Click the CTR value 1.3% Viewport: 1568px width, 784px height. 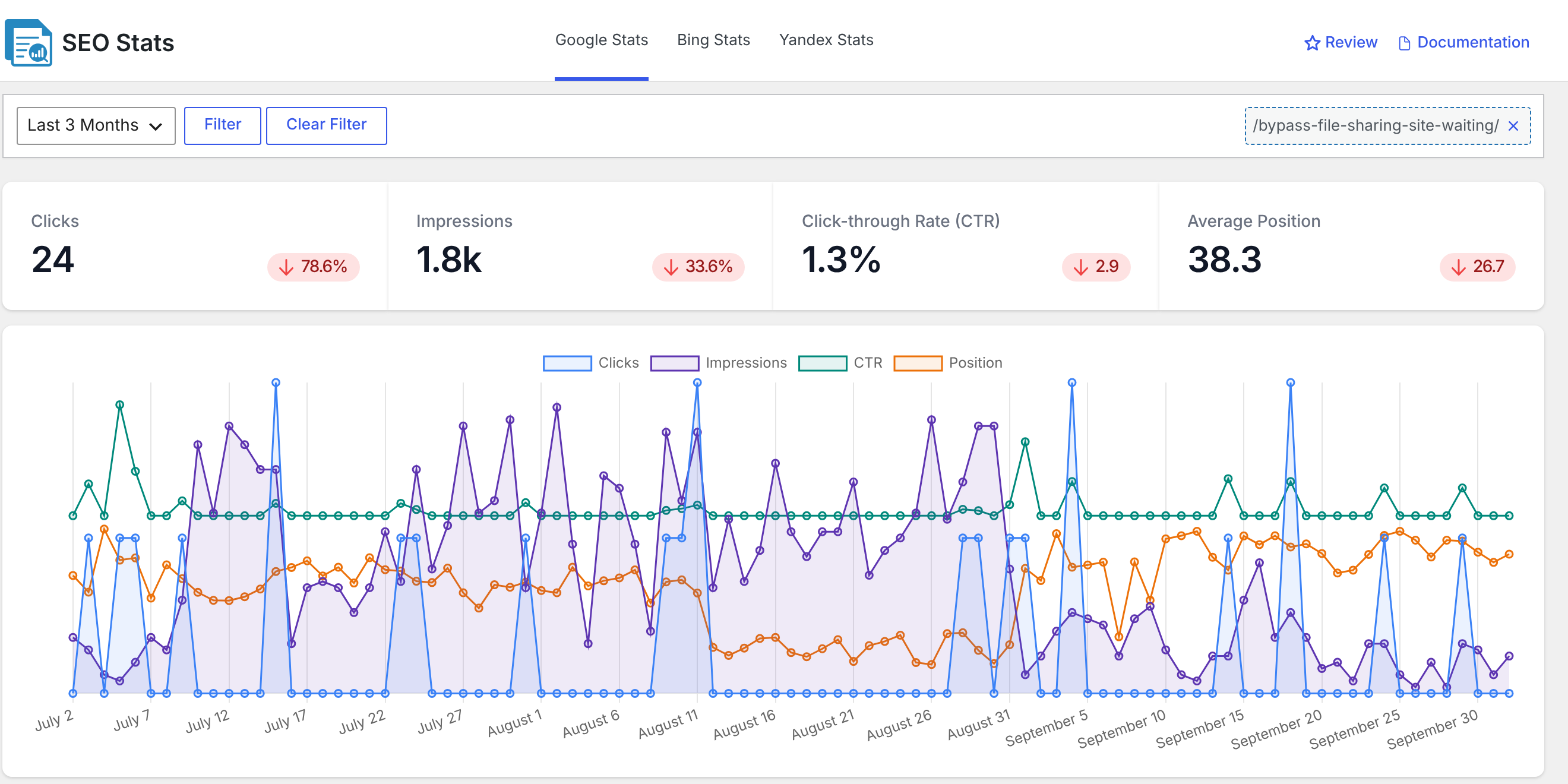click(841, 260)
